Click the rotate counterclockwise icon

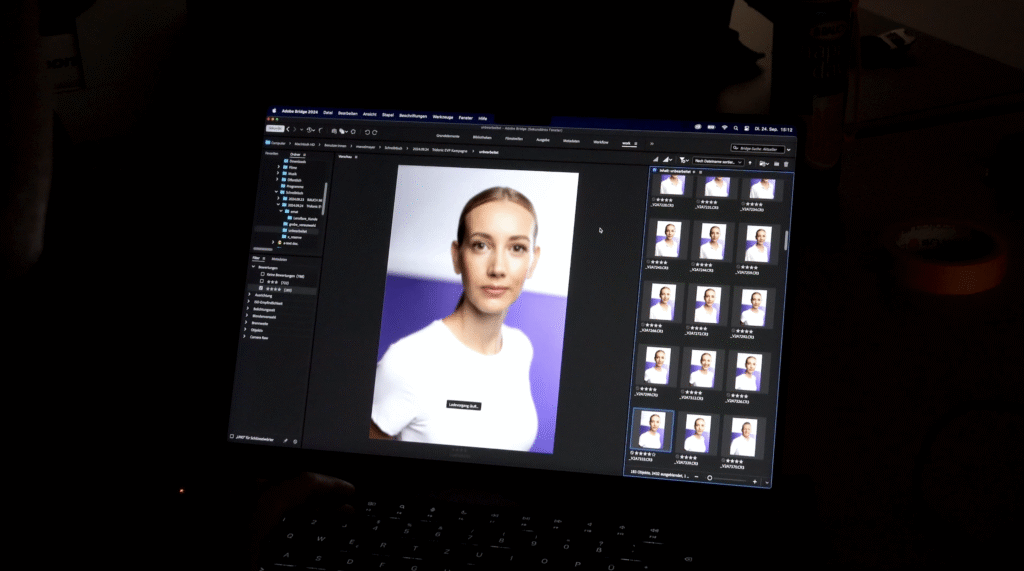(366, 131)
